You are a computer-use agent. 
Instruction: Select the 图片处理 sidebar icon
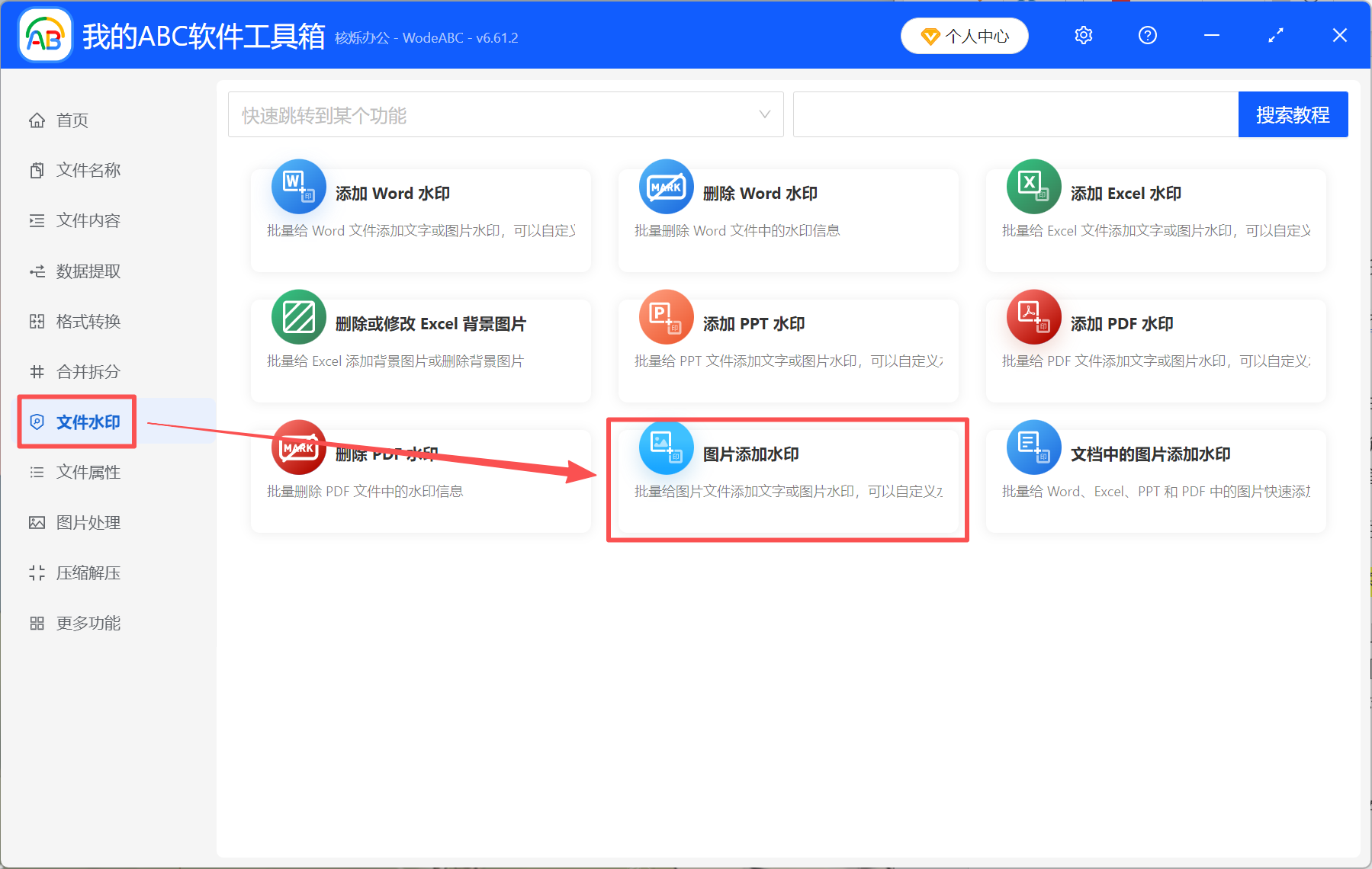(x=37, y=522)
